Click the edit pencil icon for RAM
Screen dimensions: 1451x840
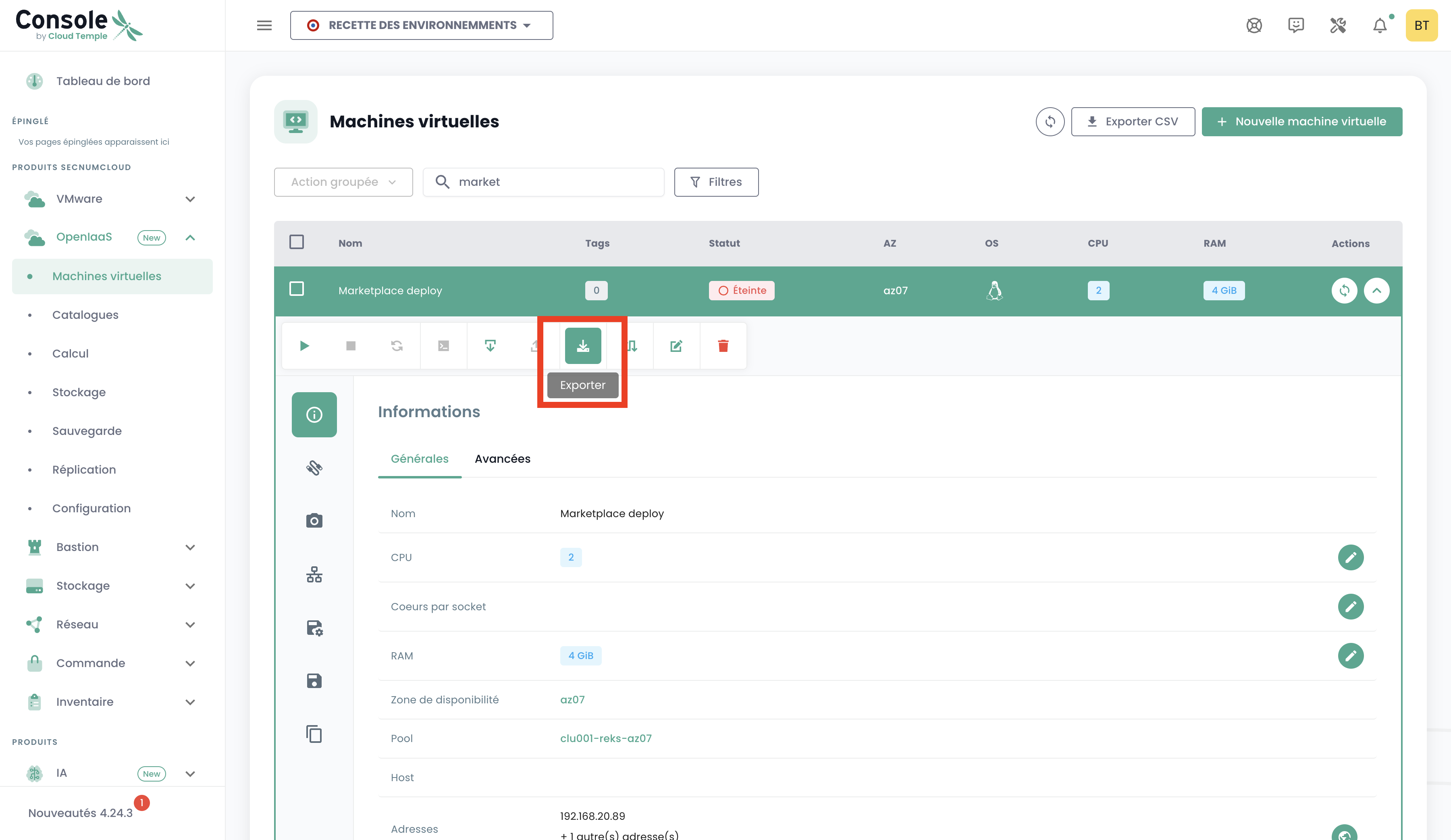click(x=1350, y=655)
